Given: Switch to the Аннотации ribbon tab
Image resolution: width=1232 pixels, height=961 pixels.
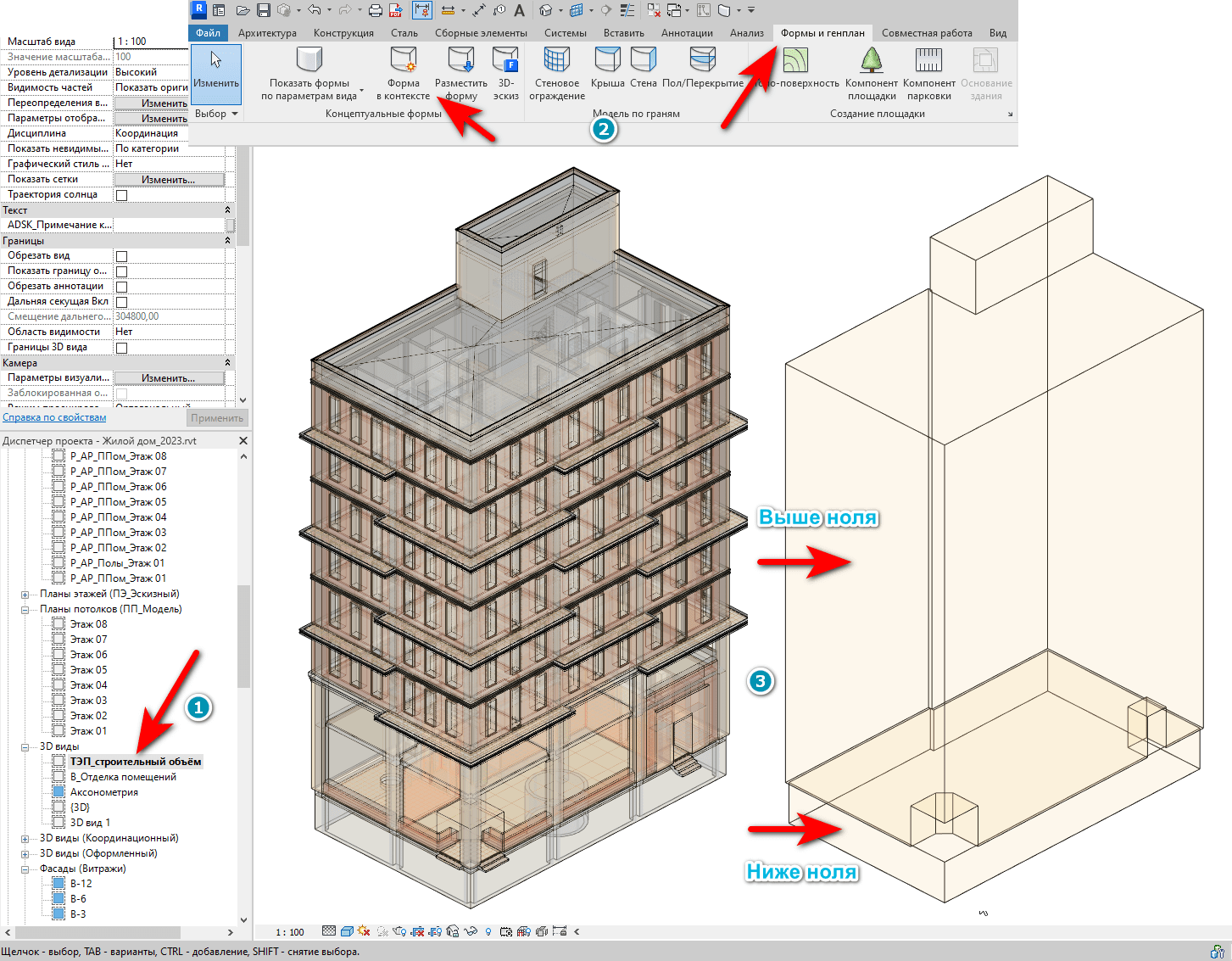Looking at the screenshot, I should [x=687, y=33].
